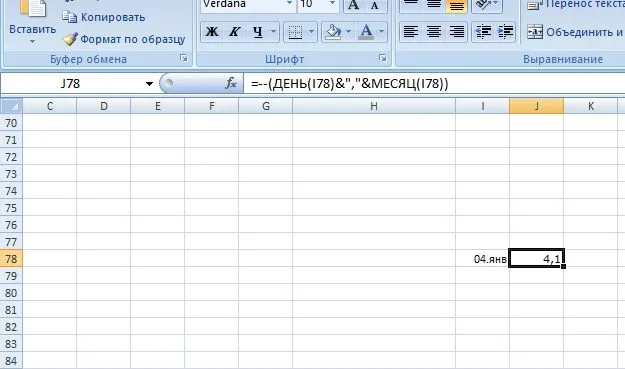Image resolution: width=625 pixels, height=369 pixels.
Task: Open the dropdown arrow under Вставить
Action: [32, 41]
